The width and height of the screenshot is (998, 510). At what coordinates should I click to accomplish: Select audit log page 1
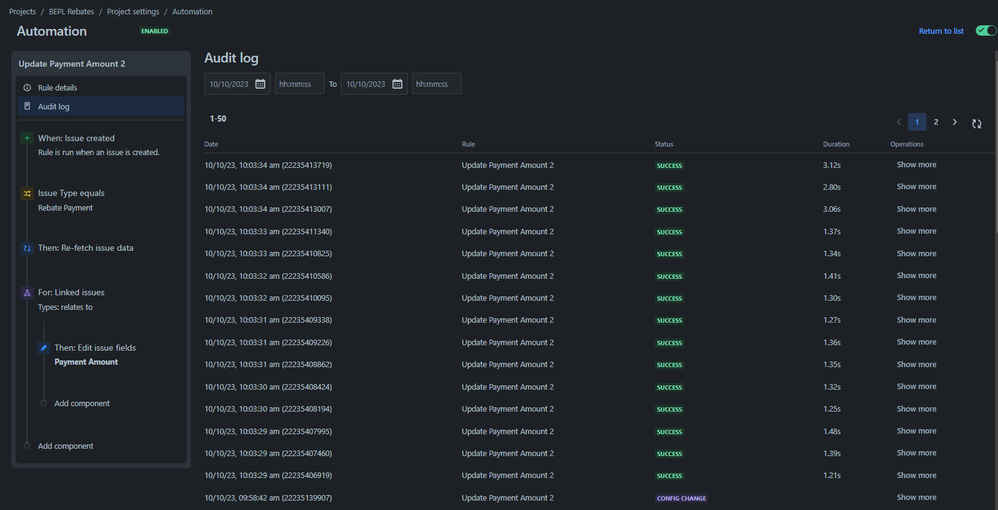(x=917, y=122)
